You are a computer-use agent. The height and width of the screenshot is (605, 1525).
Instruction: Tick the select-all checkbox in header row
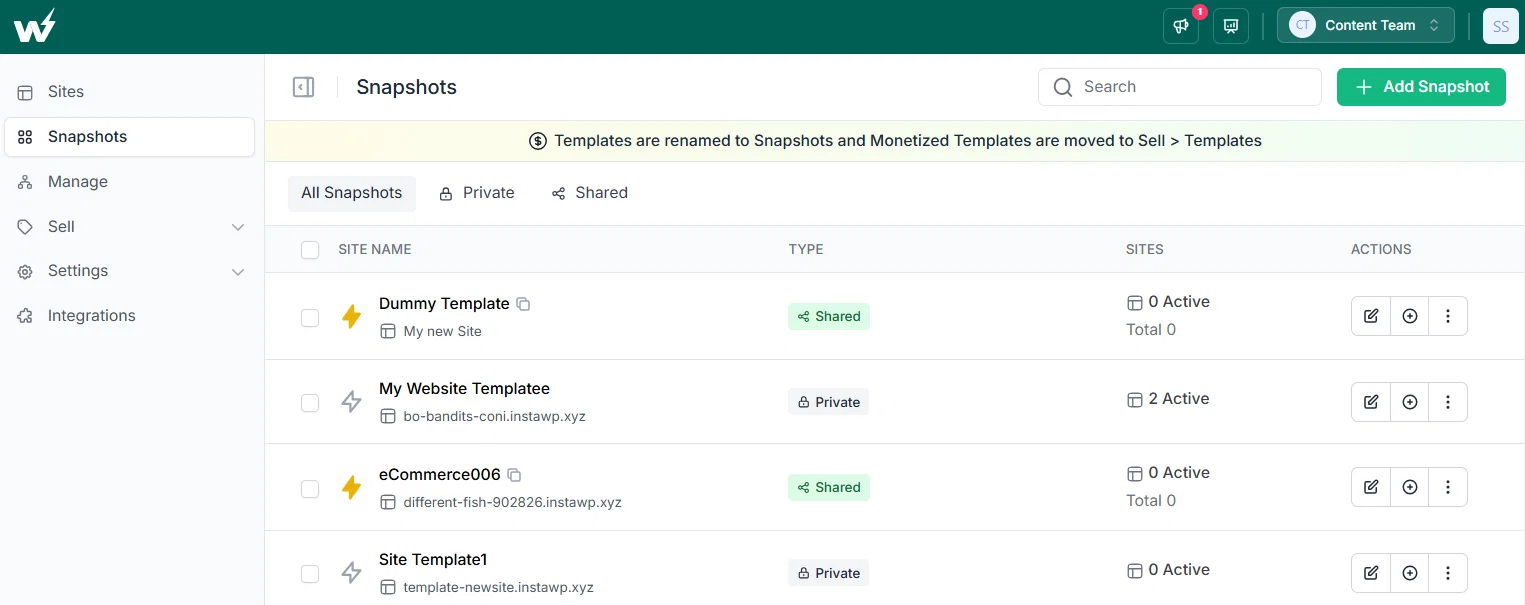click(310, 249)
